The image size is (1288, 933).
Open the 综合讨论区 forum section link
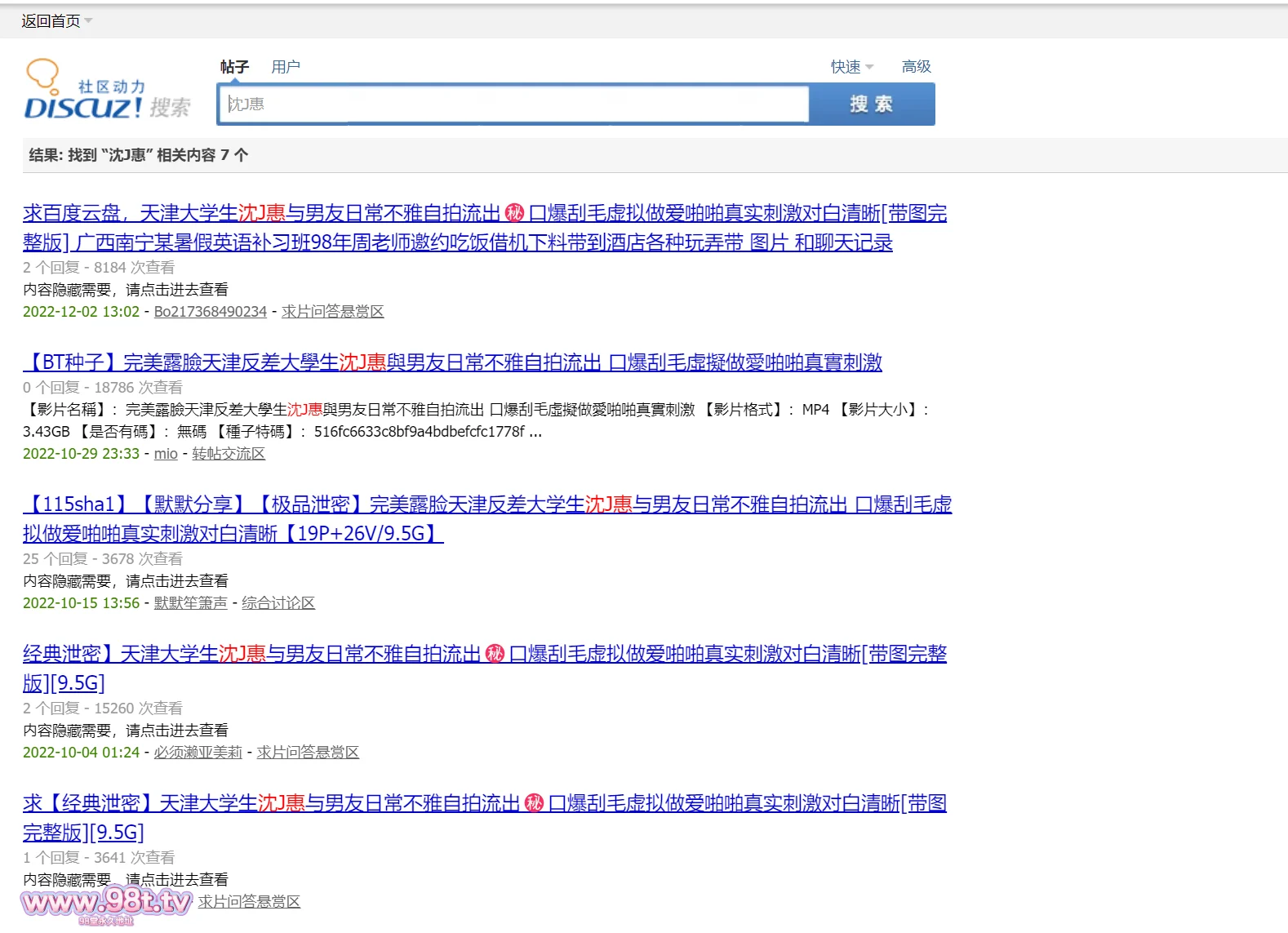278,603
